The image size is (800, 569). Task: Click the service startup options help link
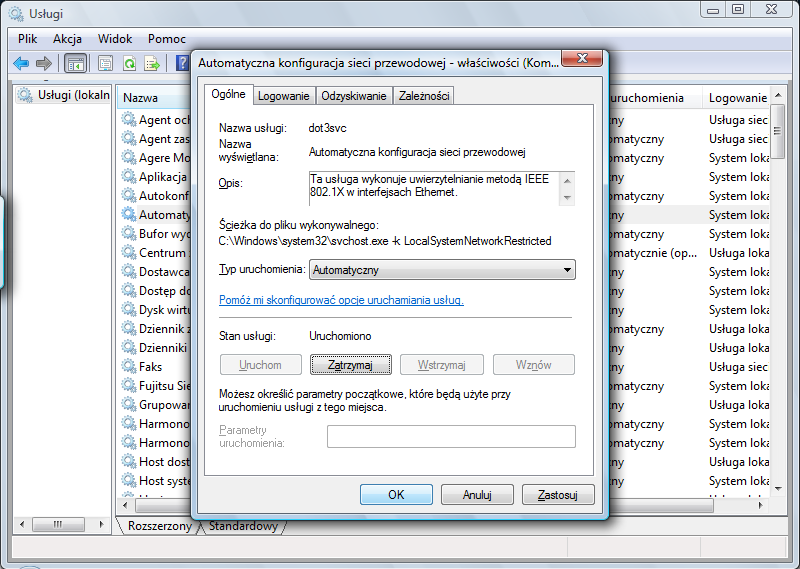point(341,300)
